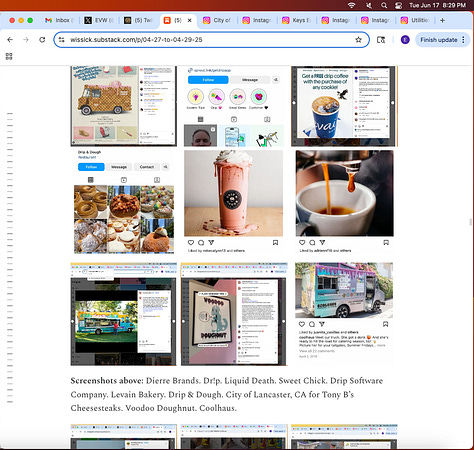
Task: Click the browser forward arrow
Action: [x=26, y=40]
